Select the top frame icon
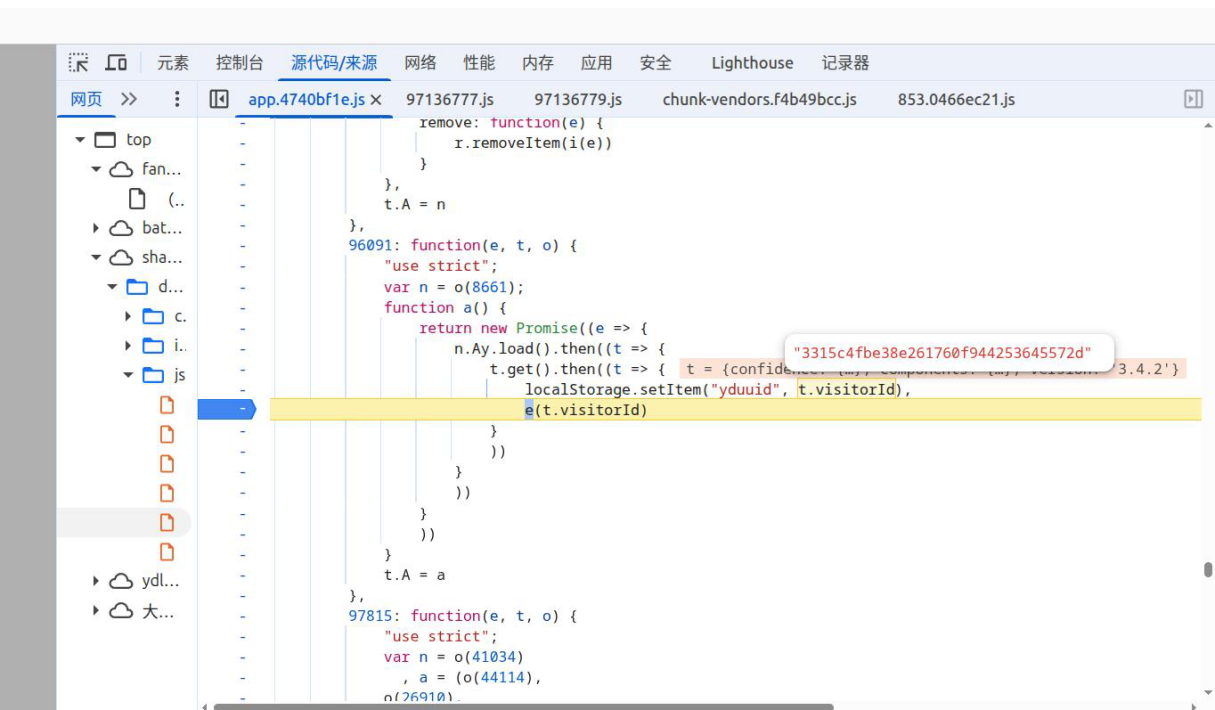Image resolution: width=1215 pixels, height=710 pixels. [x=105, y=140]
